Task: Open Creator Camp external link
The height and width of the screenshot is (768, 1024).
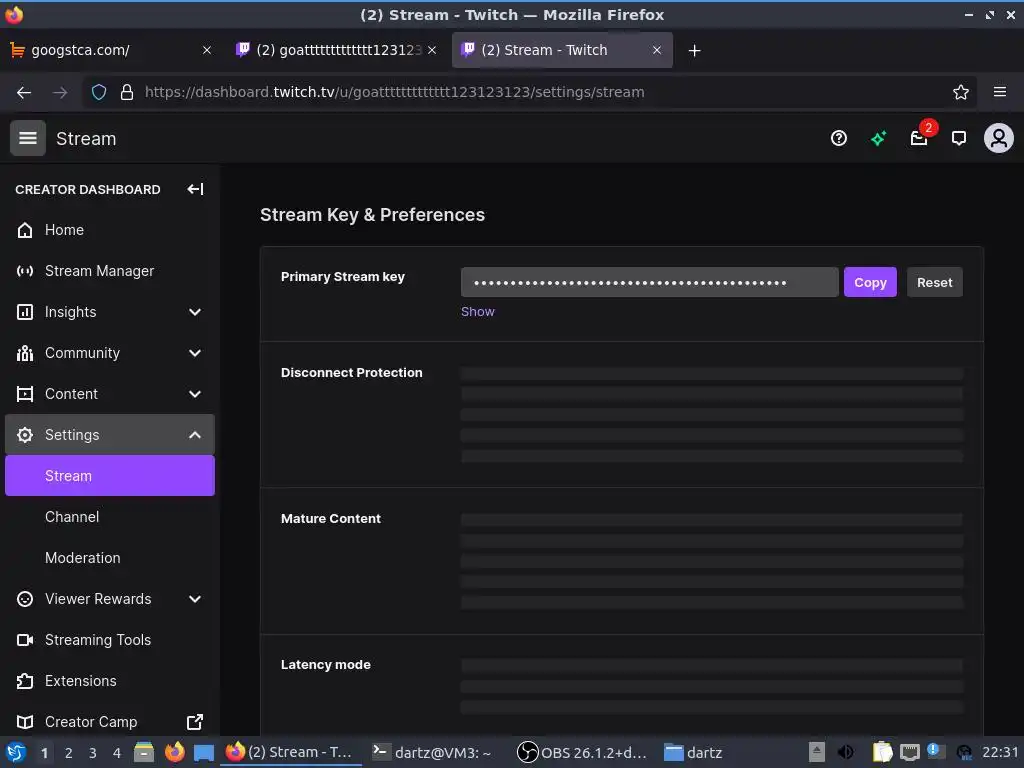Action: click(110, 722)
